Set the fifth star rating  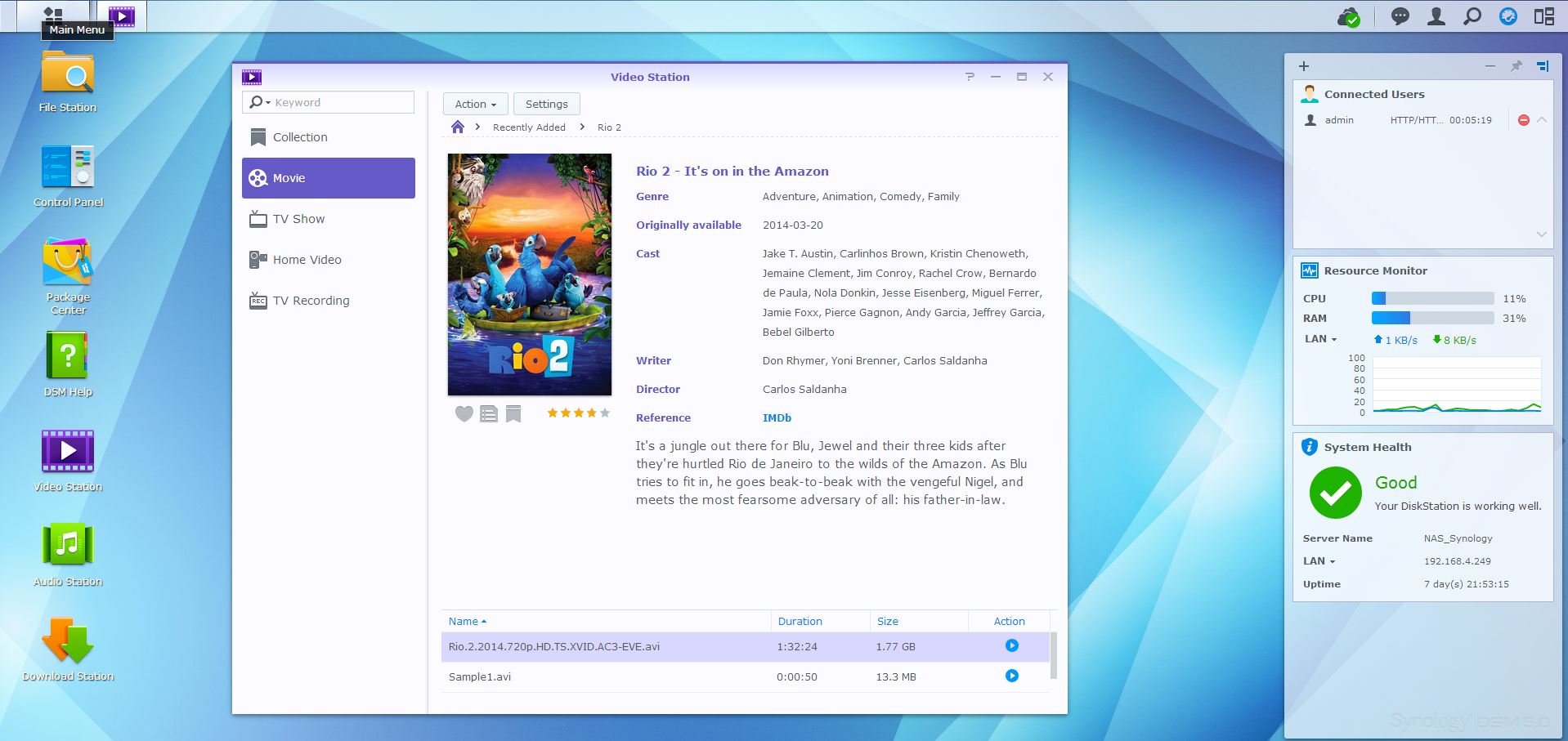pos(605,413)
